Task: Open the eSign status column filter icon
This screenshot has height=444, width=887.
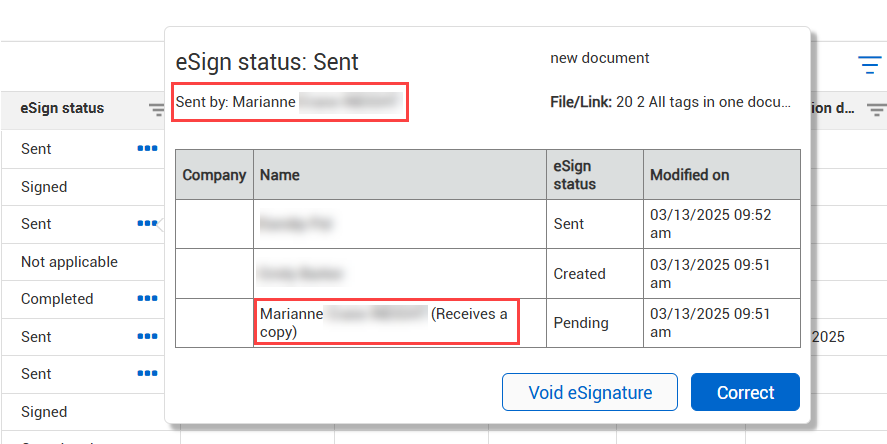Action: 156,109
